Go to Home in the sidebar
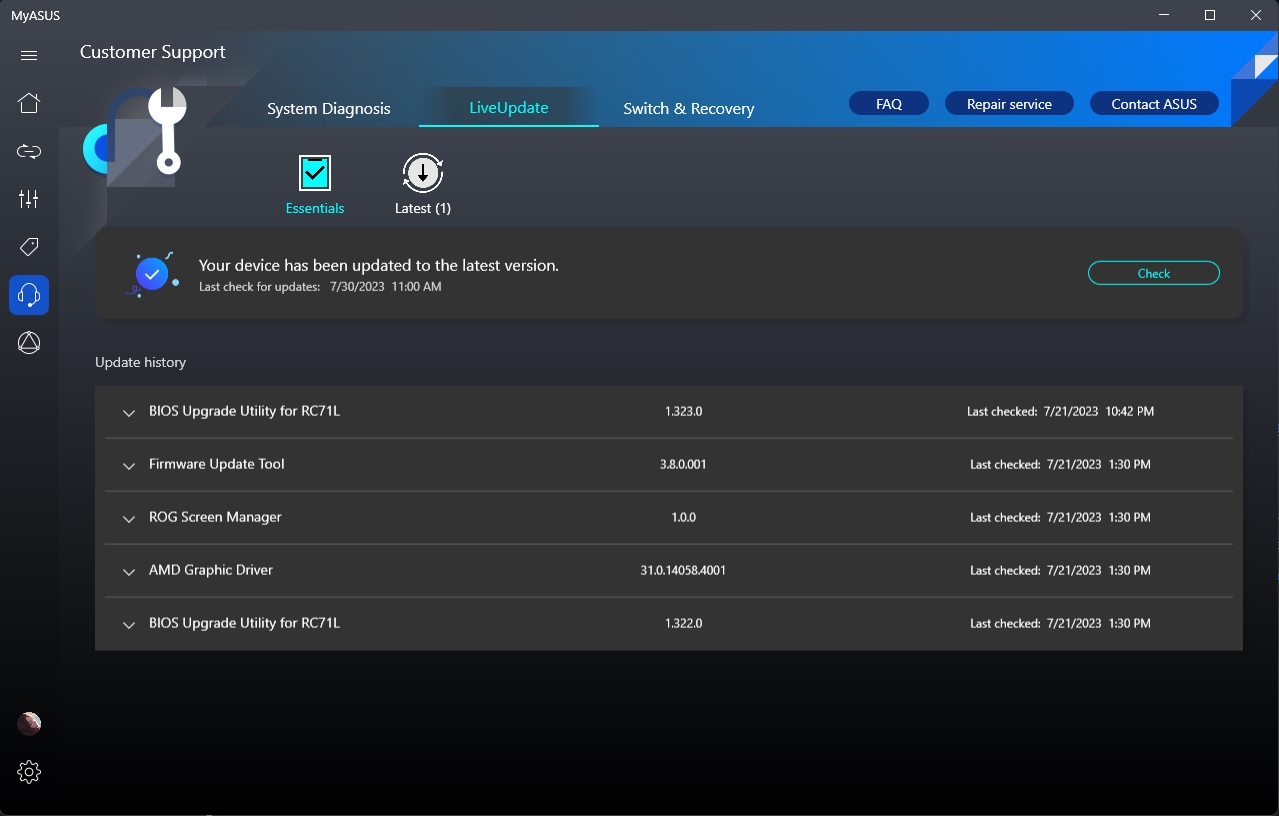The image size is (1279, 816). coord(29,103)
